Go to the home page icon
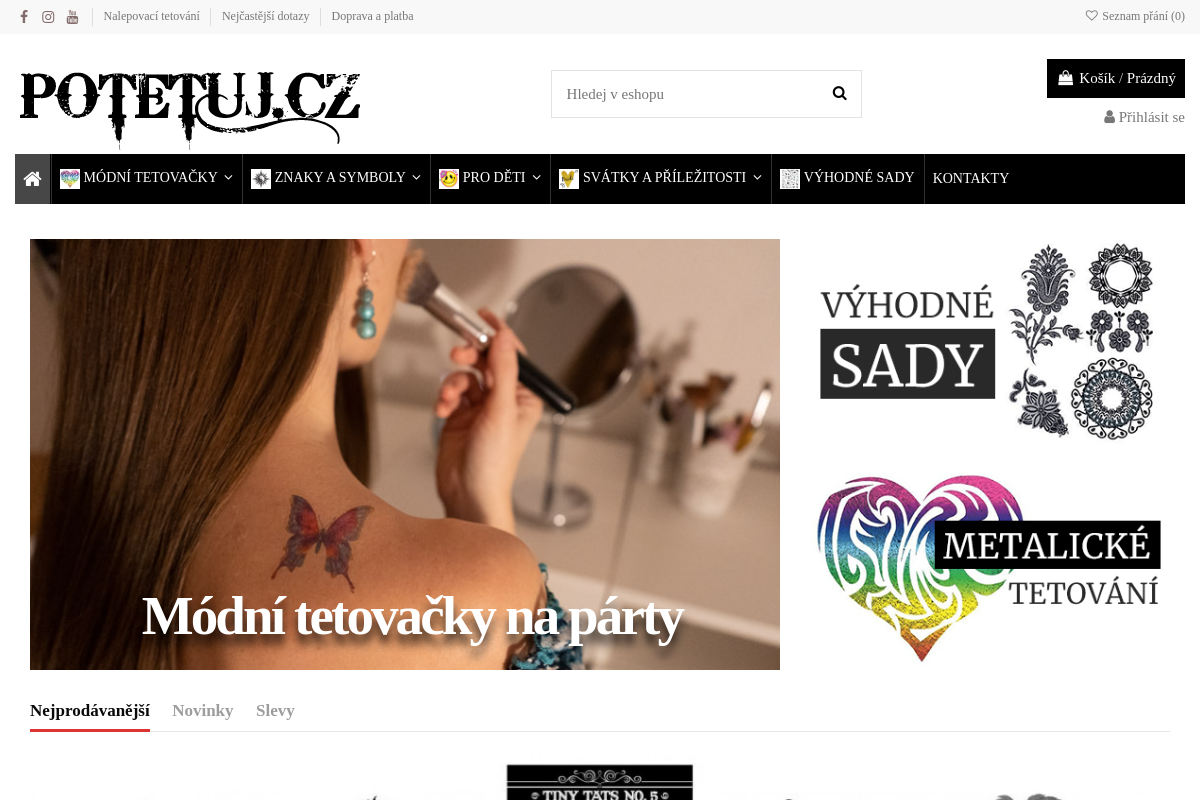This screenshot has width=1200, height=800. (x=32, y=178)
